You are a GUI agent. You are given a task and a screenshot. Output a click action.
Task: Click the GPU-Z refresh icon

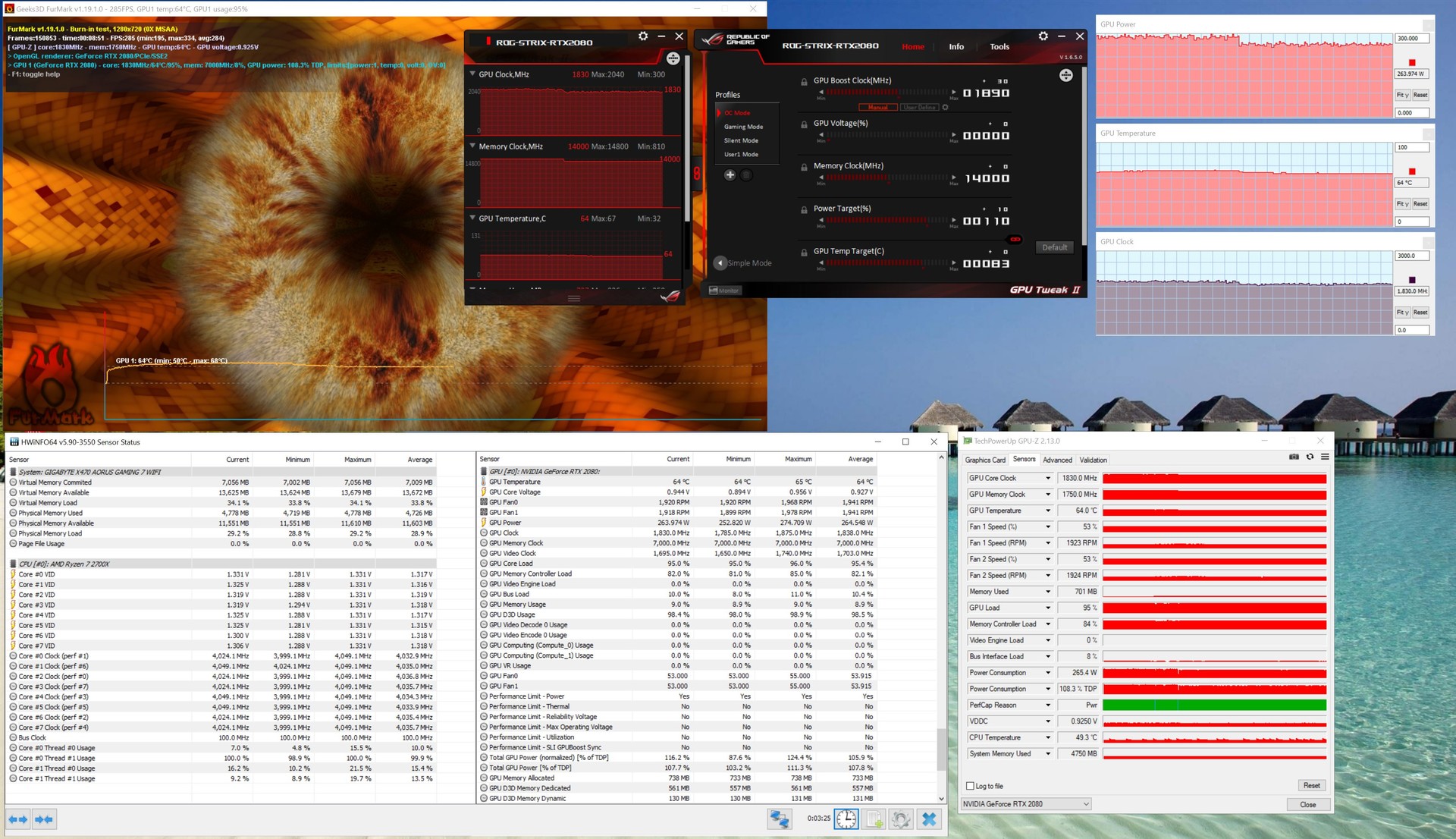point(1310,457)
